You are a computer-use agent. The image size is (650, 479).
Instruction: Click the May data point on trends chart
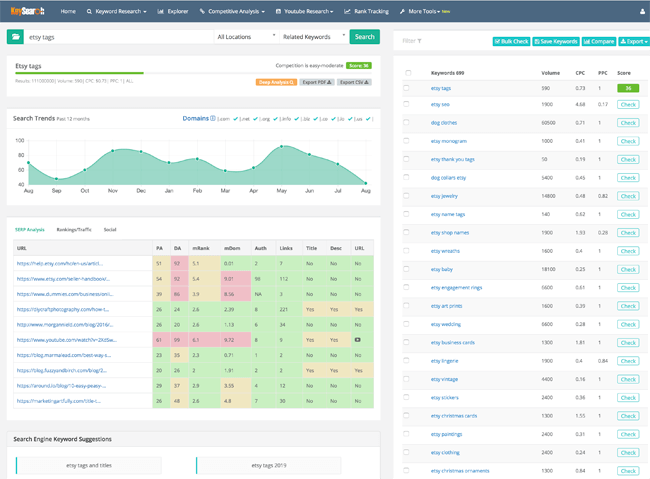pyautogui.click(x=283, y=147)
